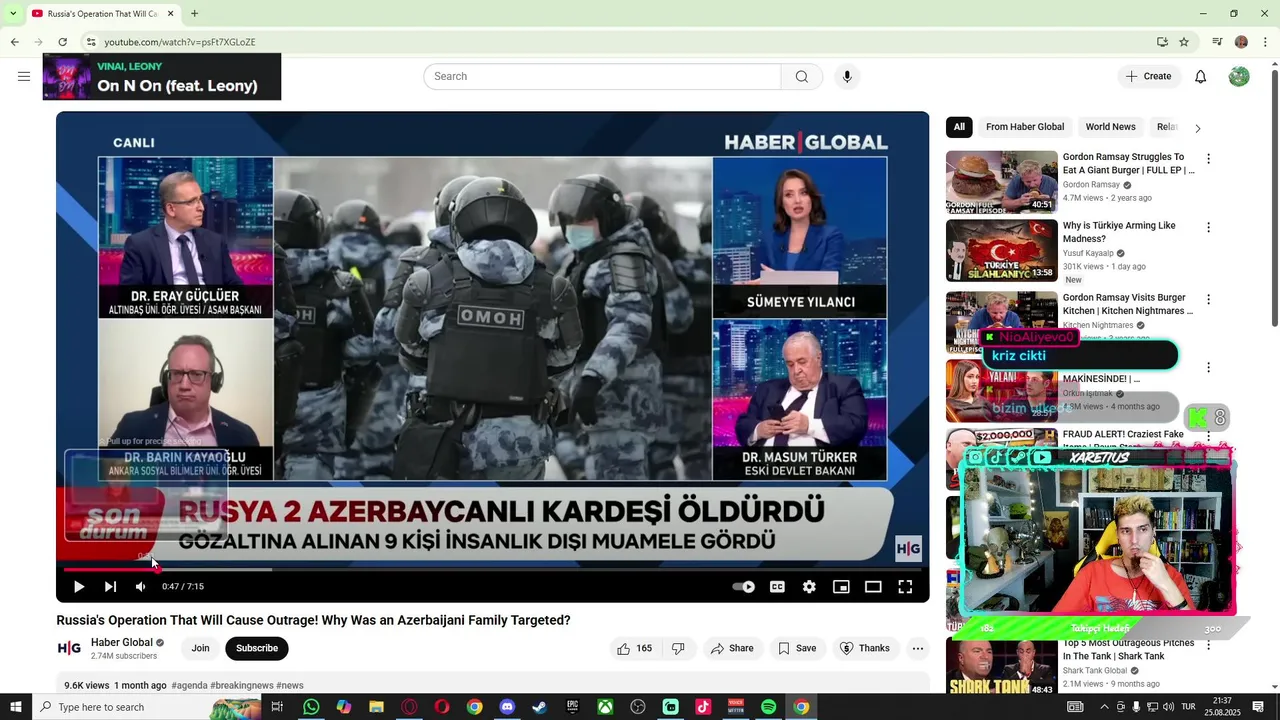The height and width of the screenshot is (720, 1280).
Task: Mute the video player volume
Action: coord(141,587)
